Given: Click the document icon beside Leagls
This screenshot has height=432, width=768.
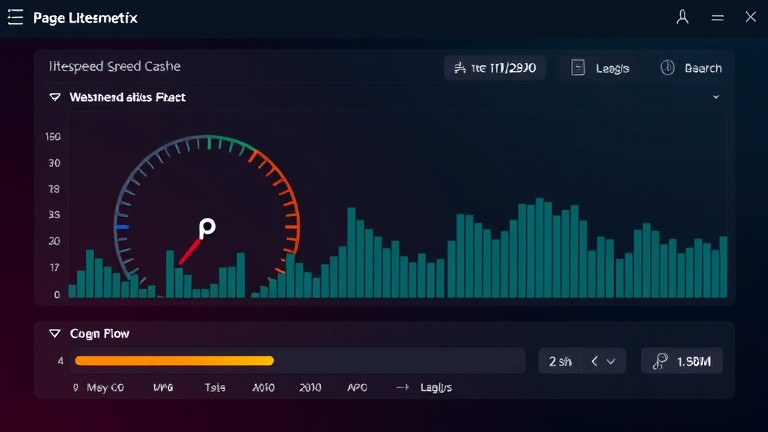Looking at the screenshot, I should click(578, 68).
